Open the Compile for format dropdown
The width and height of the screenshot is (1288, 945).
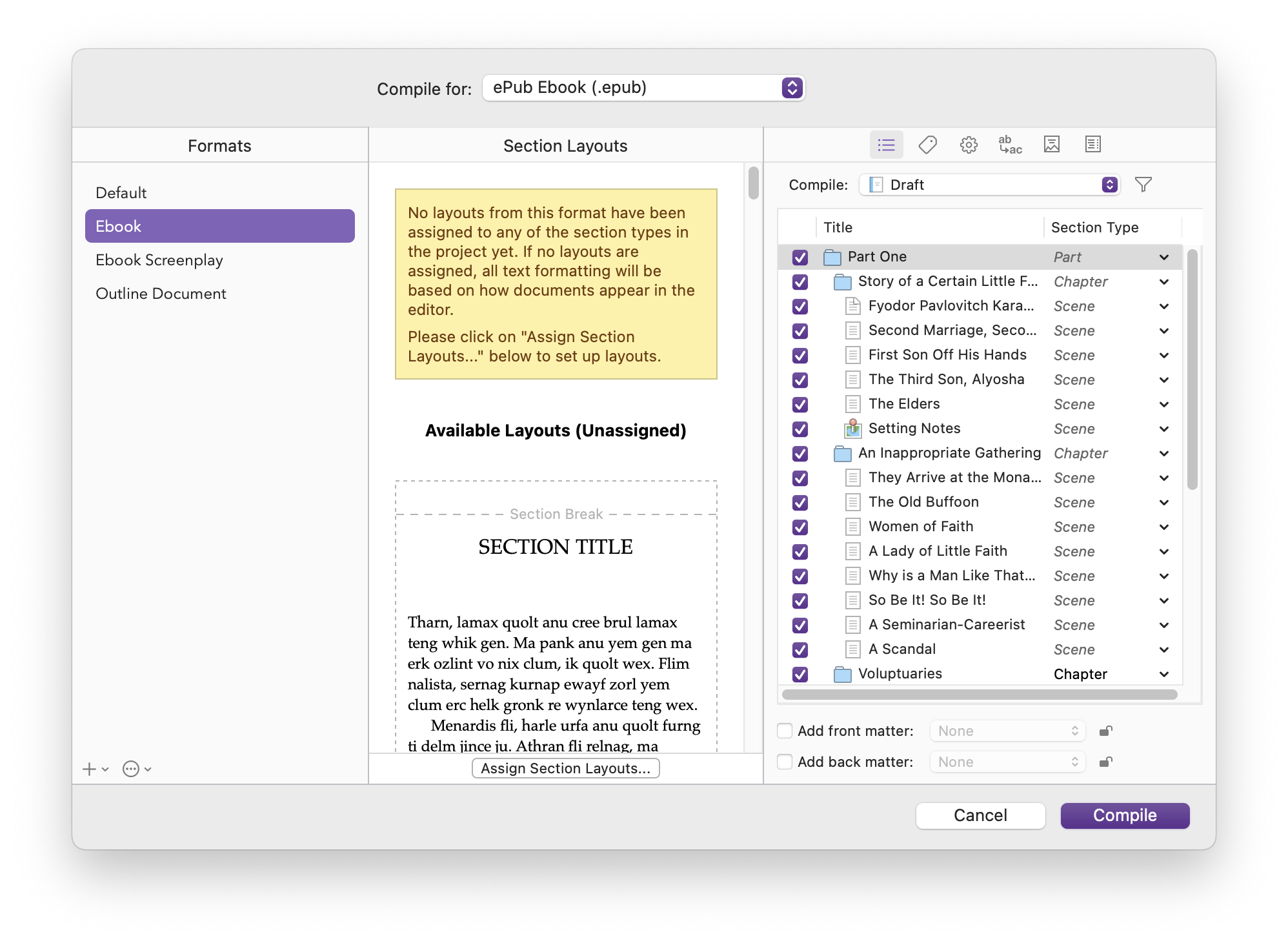pos(643,88)
